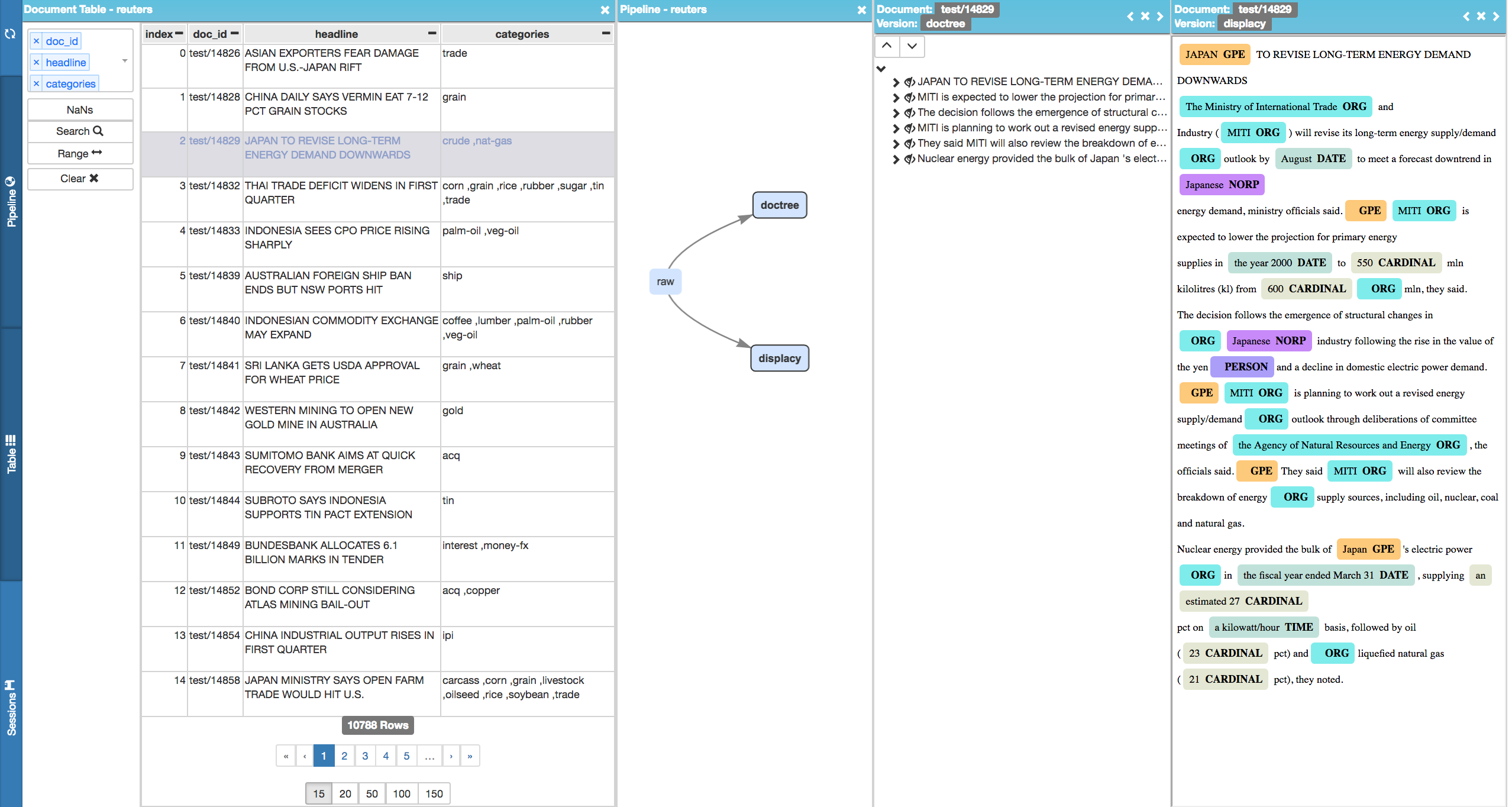Click the Search filter button
Viewport: 1512px width, 807px height.
(80, 131)
